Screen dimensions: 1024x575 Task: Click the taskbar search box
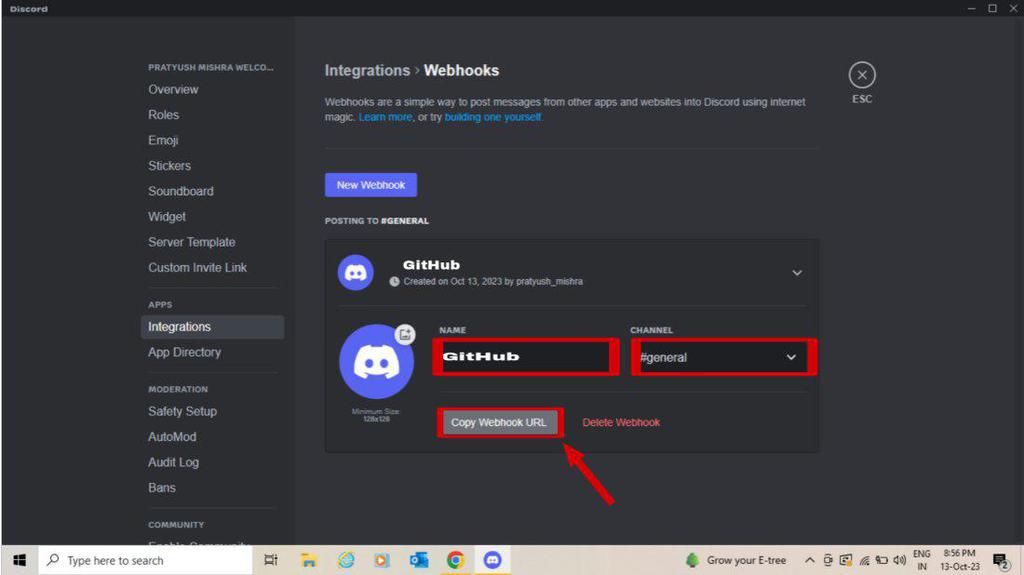pos(145,560)
